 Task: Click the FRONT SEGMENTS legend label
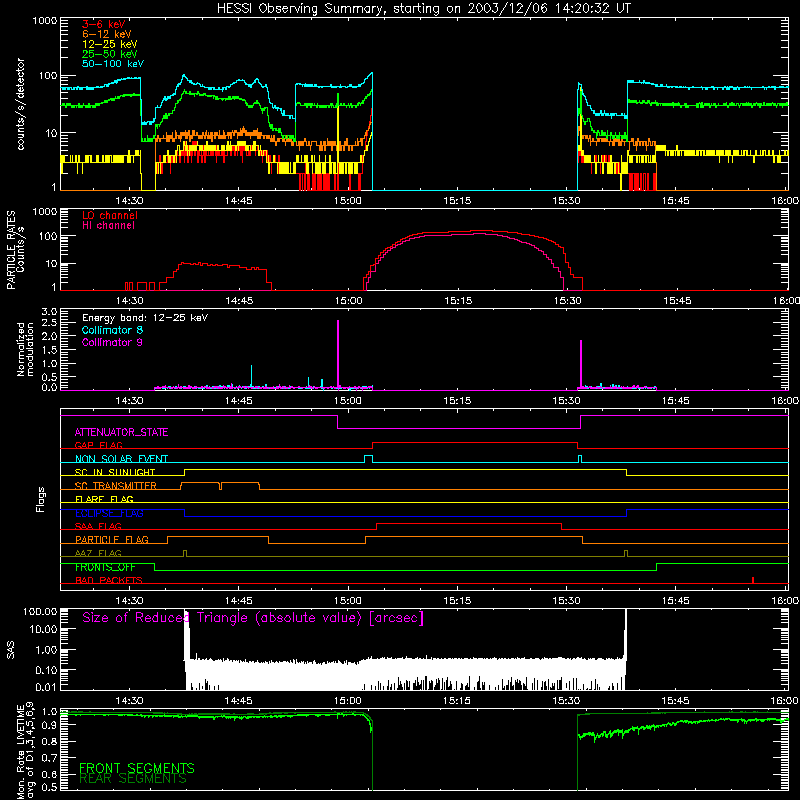[137, 768]
